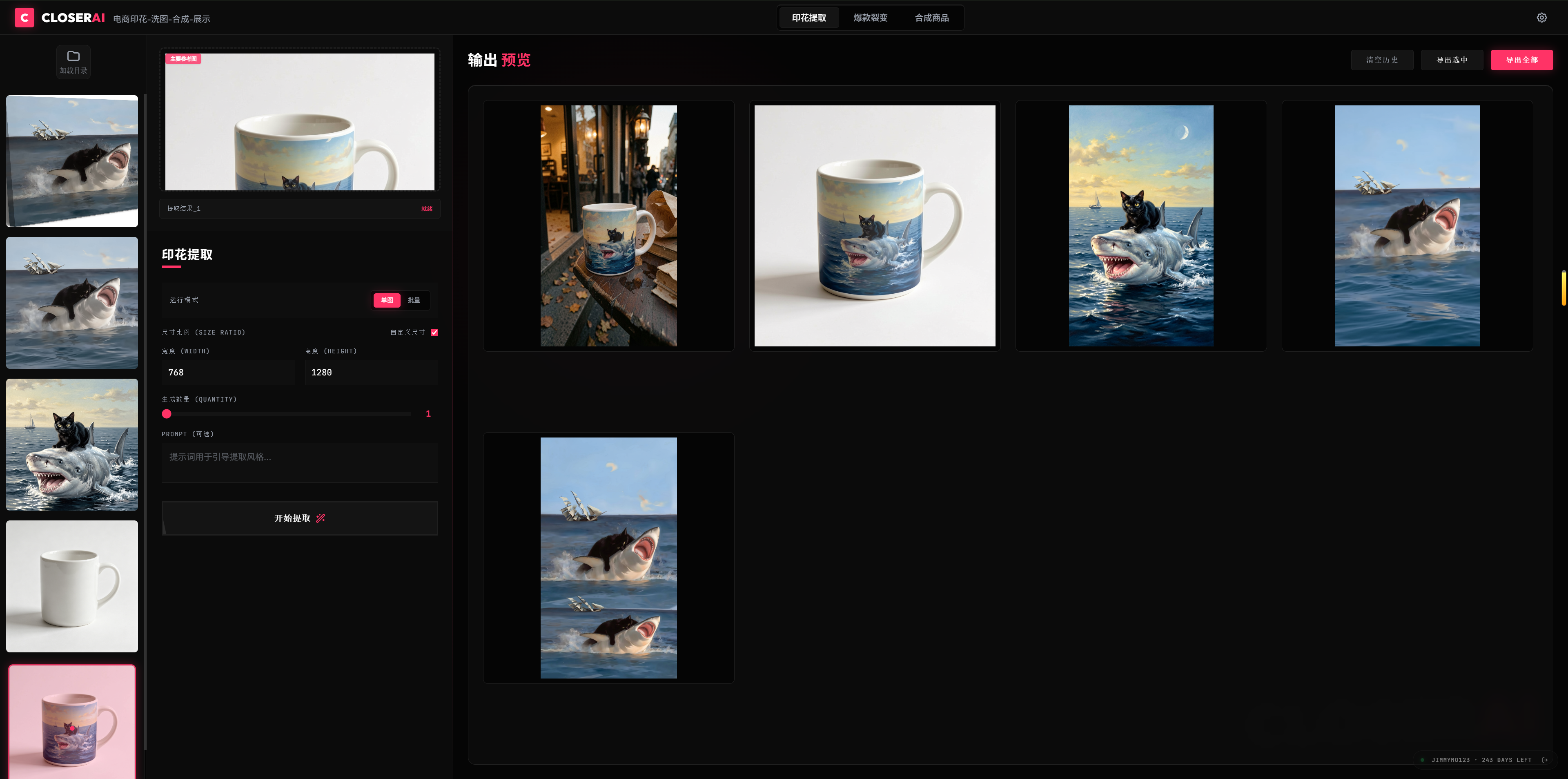This screenshot has width=1568, height=779.
Task: Switch run mode to batch
Action: point(414,300)
